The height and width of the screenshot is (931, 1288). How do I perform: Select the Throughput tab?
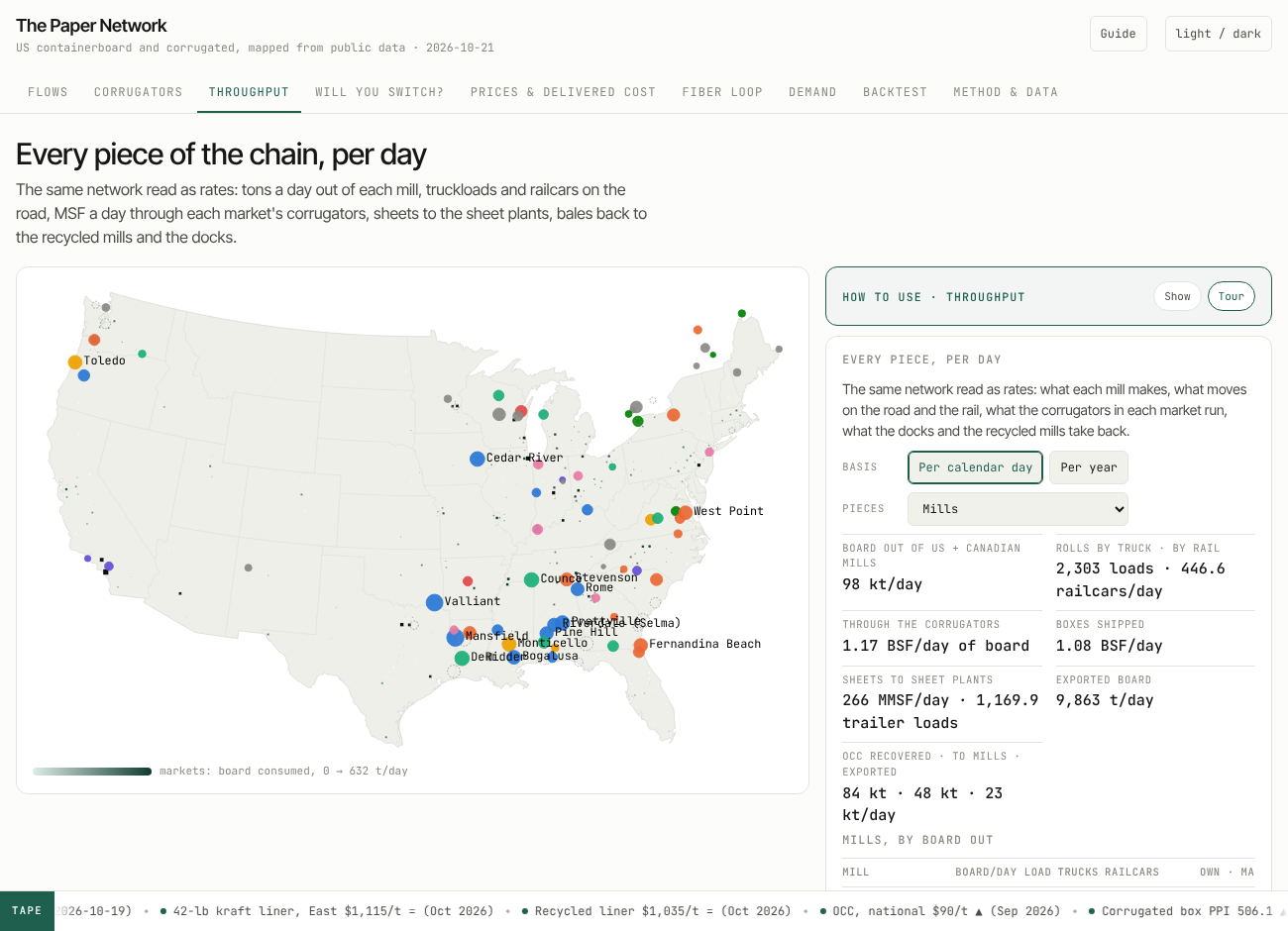click(249, 92)
